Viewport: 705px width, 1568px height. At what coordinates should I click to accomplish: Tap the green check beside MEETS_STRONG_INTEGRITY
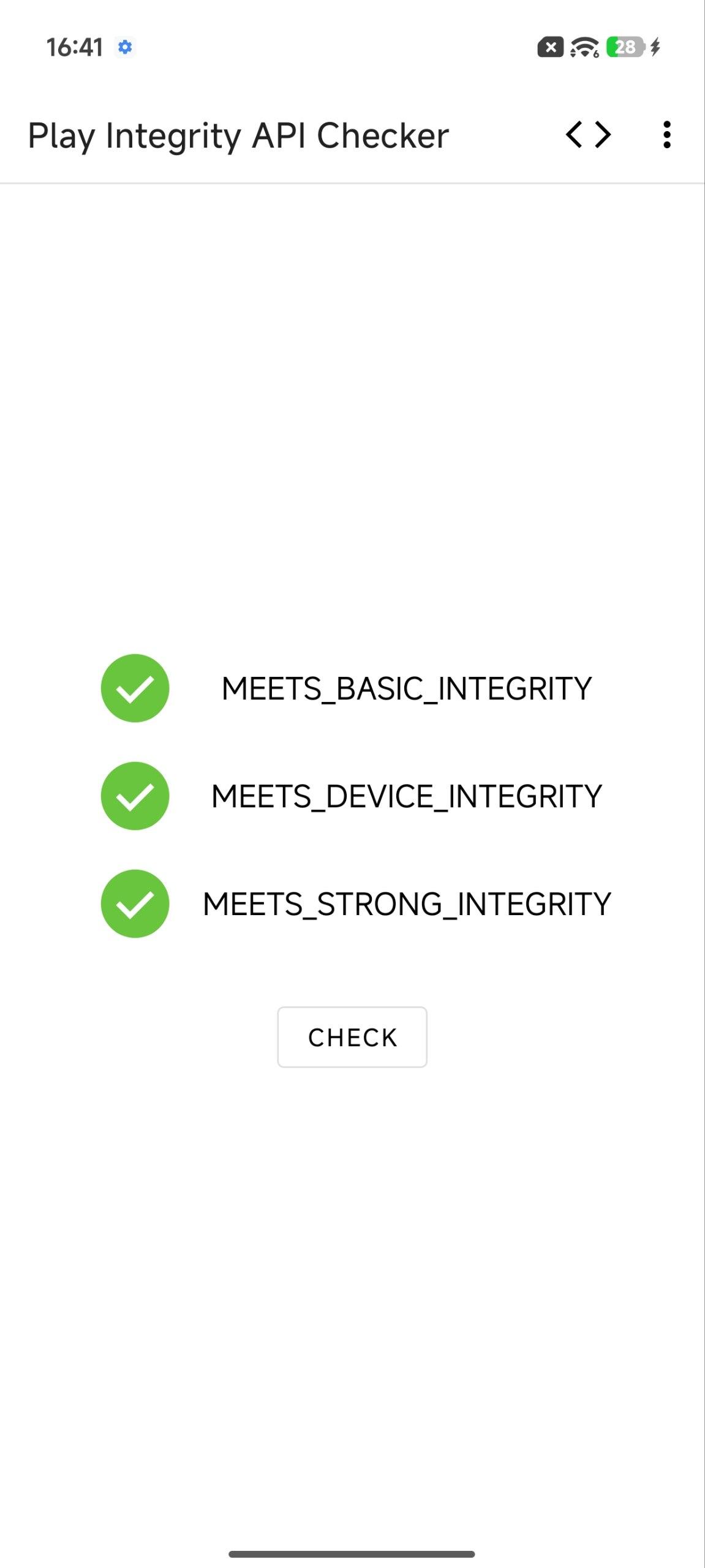(x=135, y=903)
